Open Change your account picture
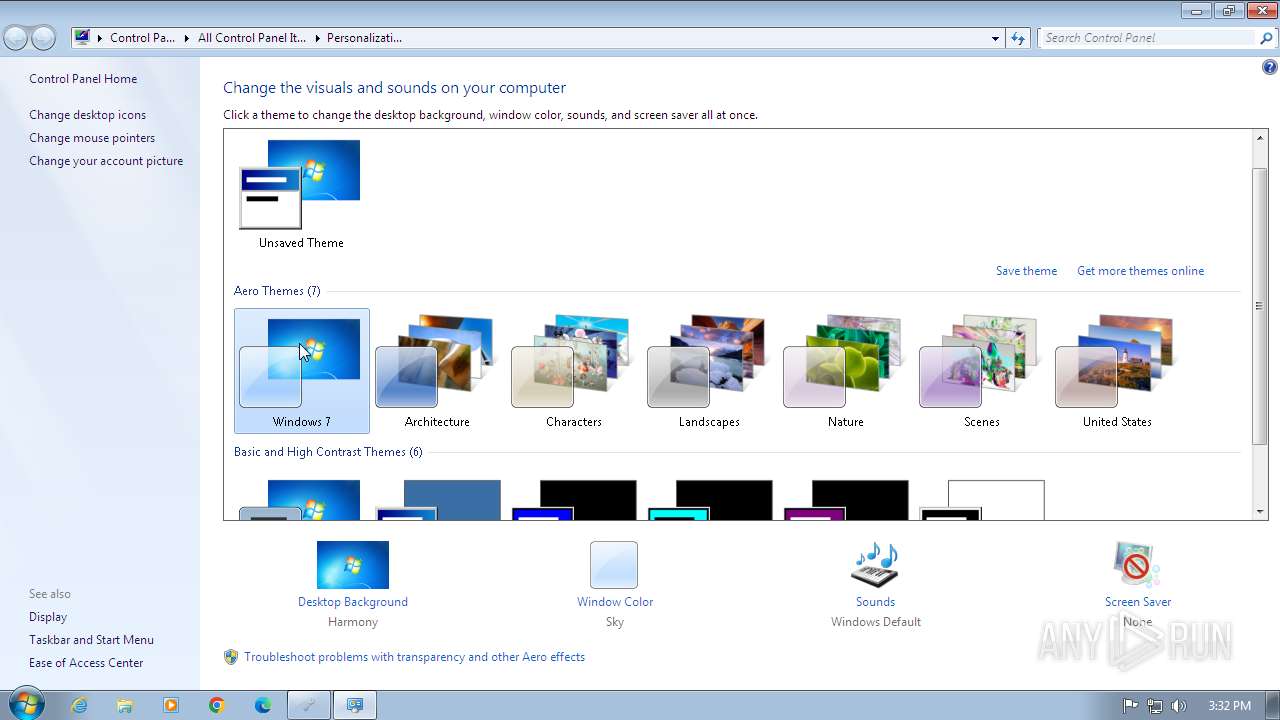Screen dimensions: 1280x720 point(106,161)
